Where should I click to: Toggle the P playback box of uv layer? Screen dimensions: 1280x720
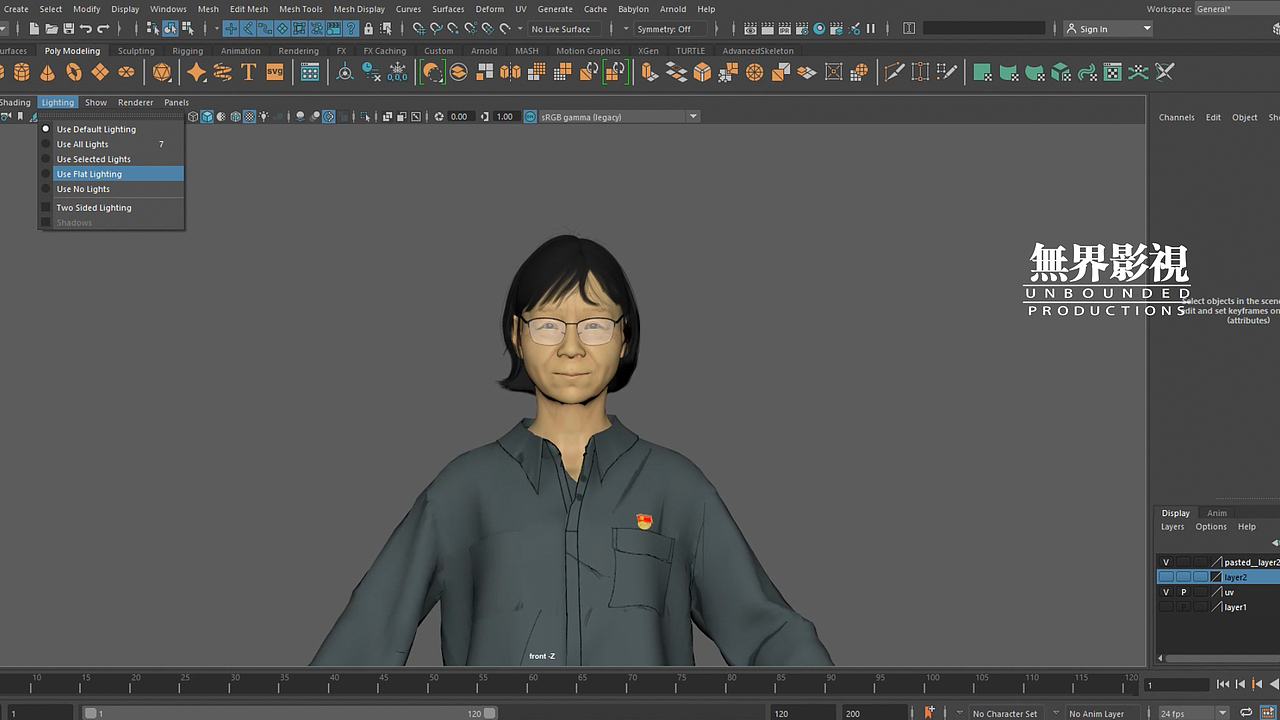tap(1183, 592)
